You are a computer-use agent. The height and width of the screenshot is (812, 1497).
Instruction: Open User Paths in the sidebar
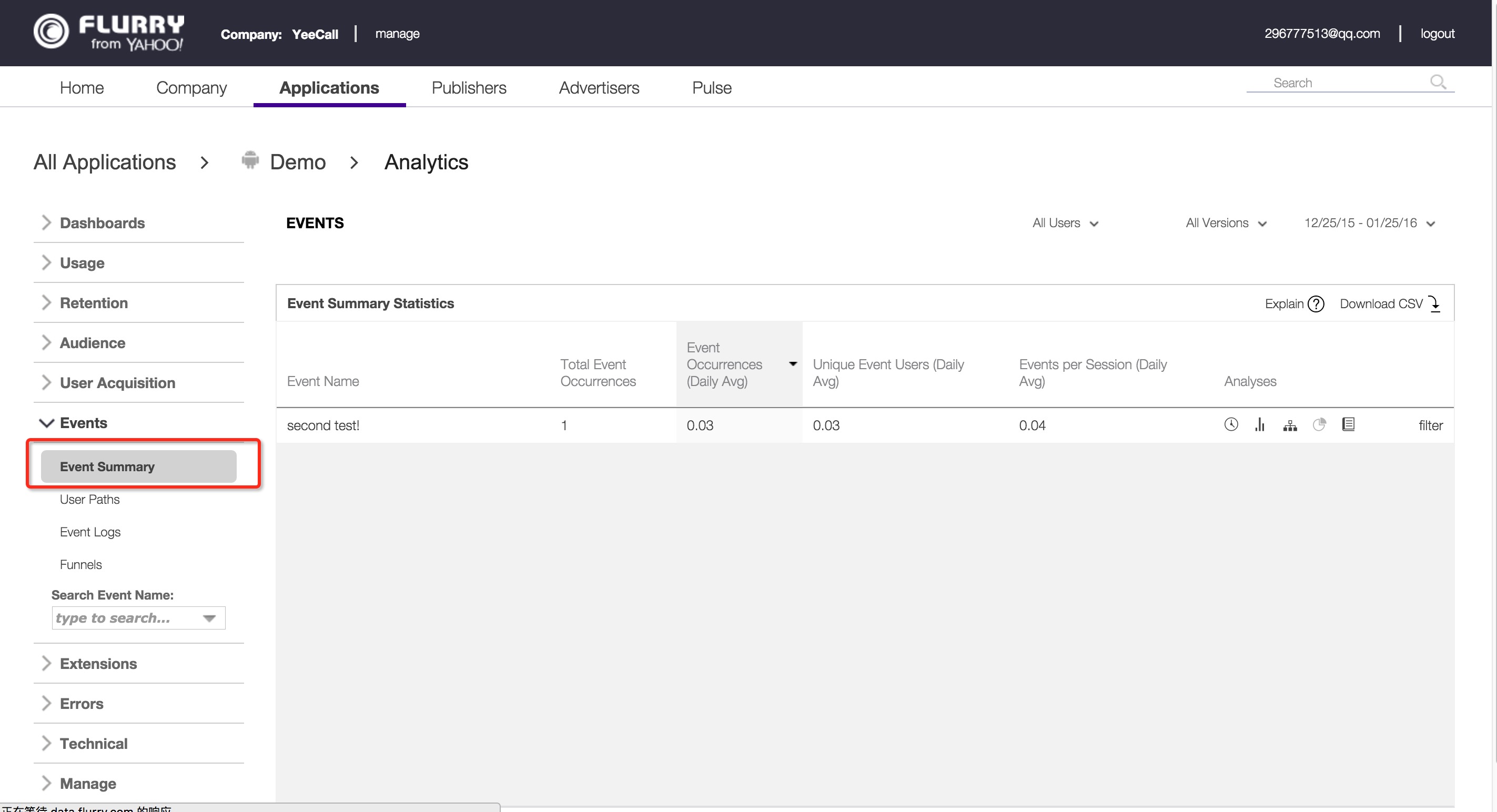pos(89,500)
